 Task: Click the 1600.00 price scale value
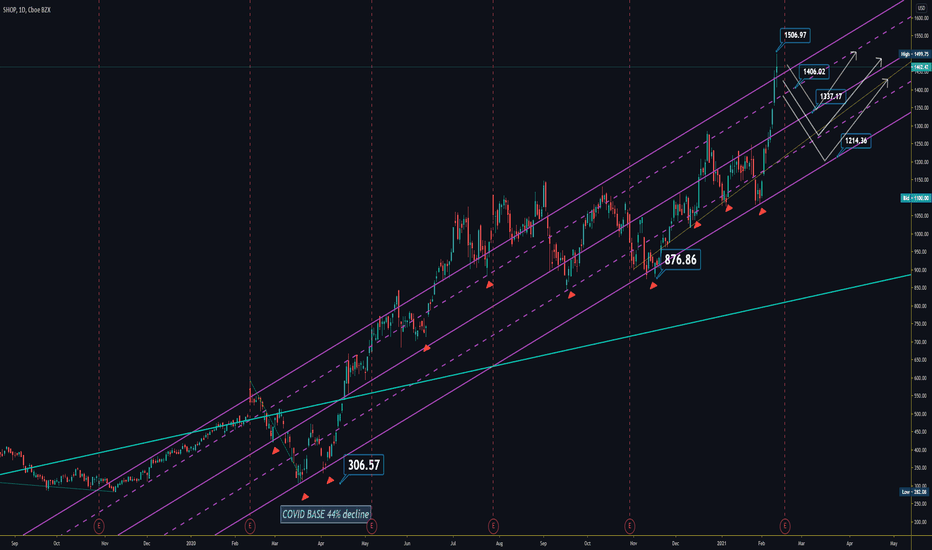click(922, 18)
